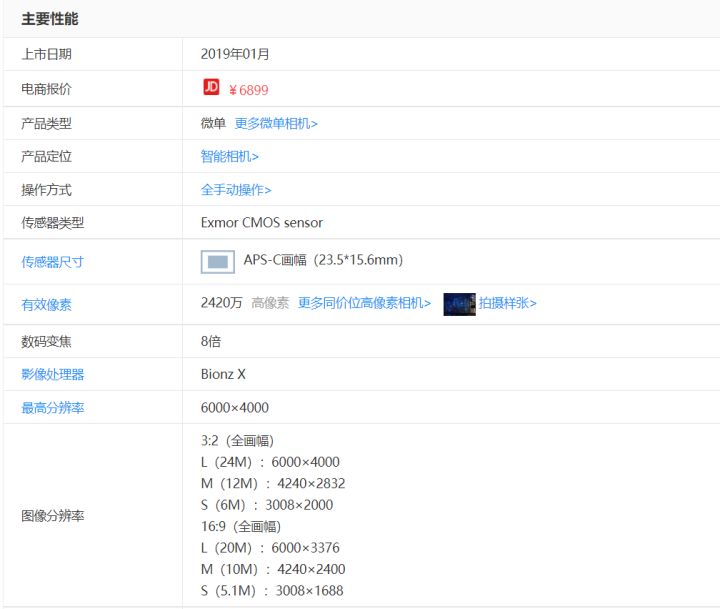Click the JD store logo icon
This screenshot has width=720, height=609.
(211, 87)
